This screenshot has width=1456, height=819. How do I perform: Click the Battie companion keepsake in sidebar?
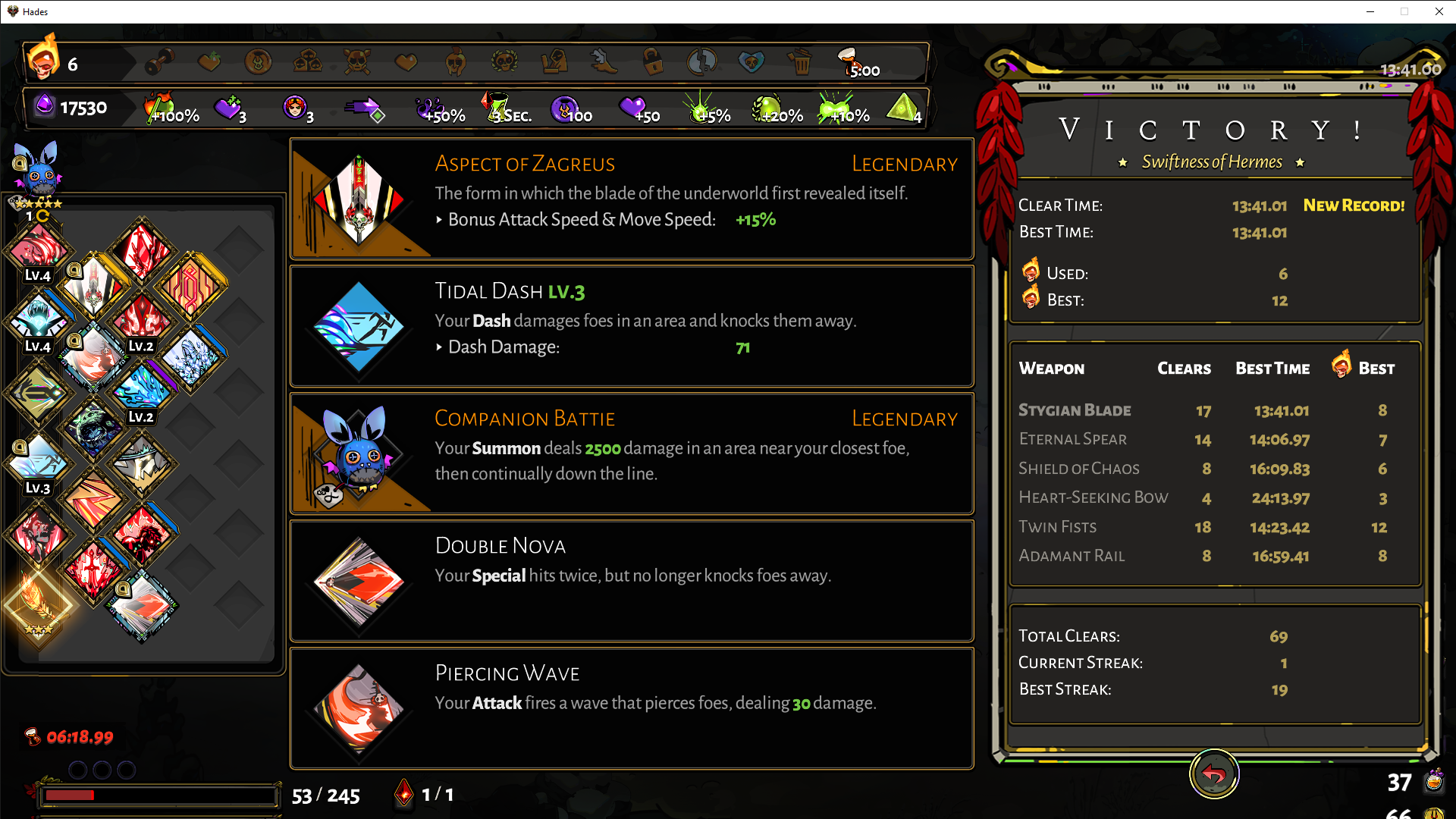tap(38, 171)
